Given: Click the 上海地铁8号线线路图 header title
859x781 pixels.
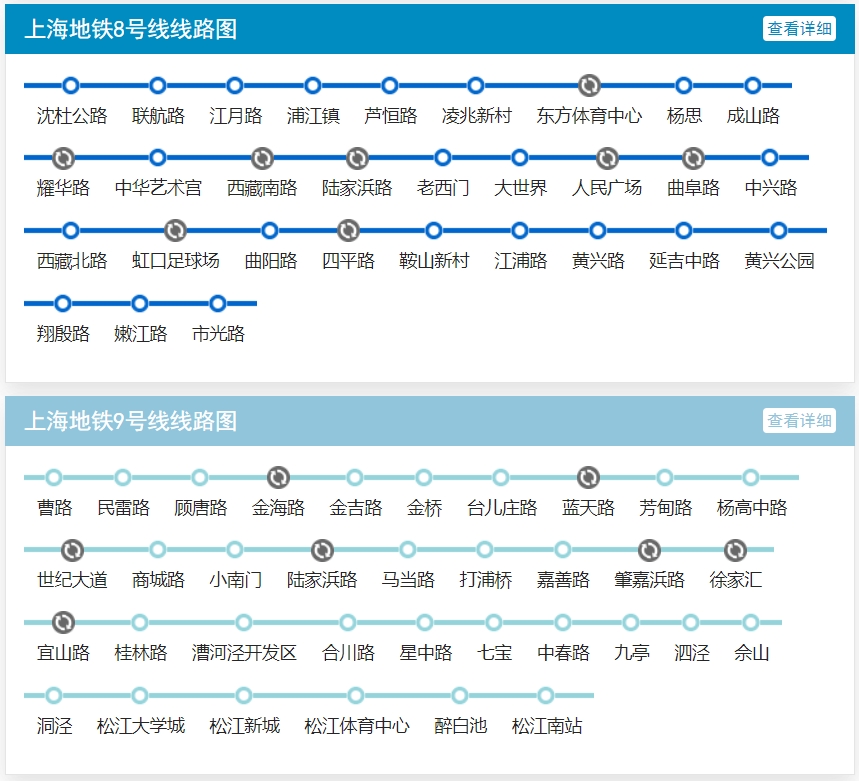Looking at the screenshot, I should (130, 29).
